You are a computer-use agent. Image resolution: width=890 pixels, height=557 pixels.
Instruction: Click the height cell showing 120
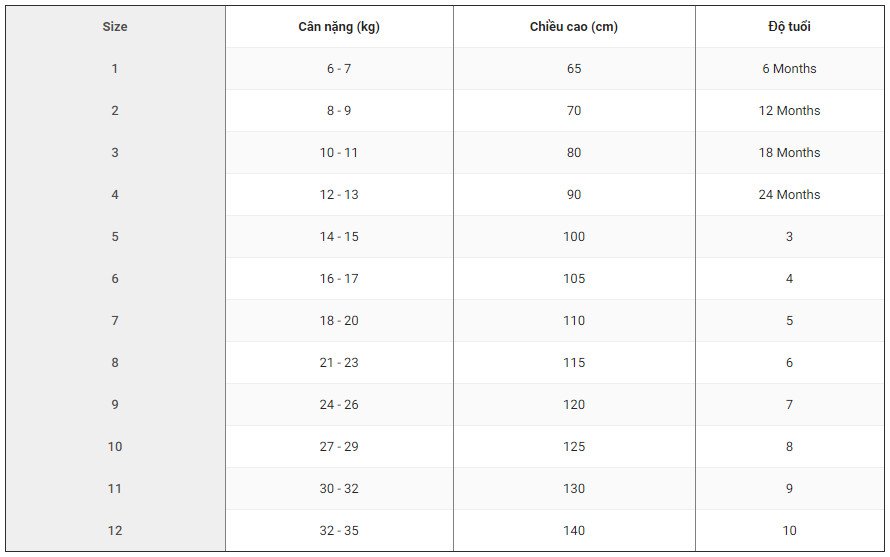pos(574,405)
